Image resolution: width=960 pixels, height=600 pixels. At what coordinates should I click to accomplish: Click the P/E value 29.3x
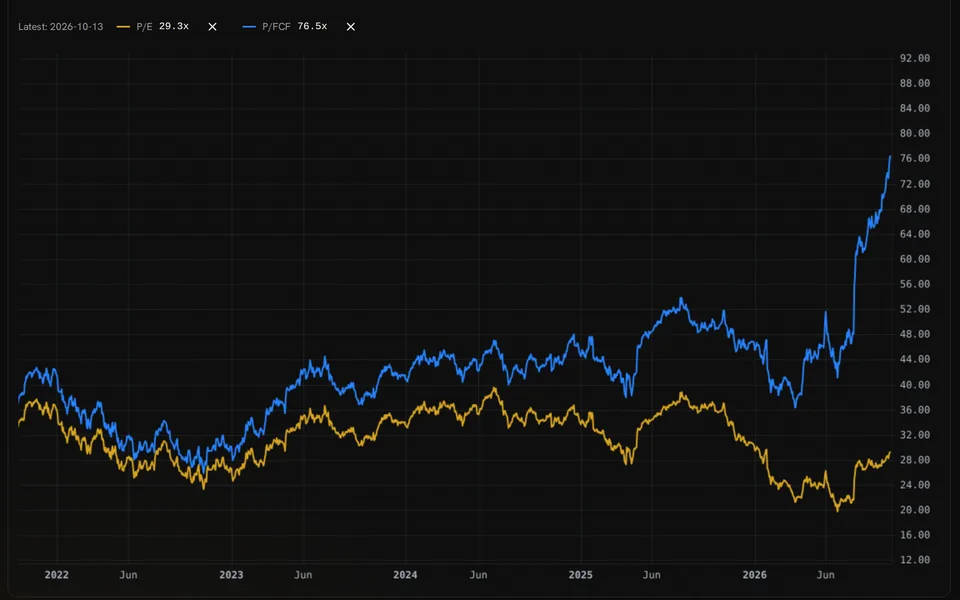click(174, 26)
